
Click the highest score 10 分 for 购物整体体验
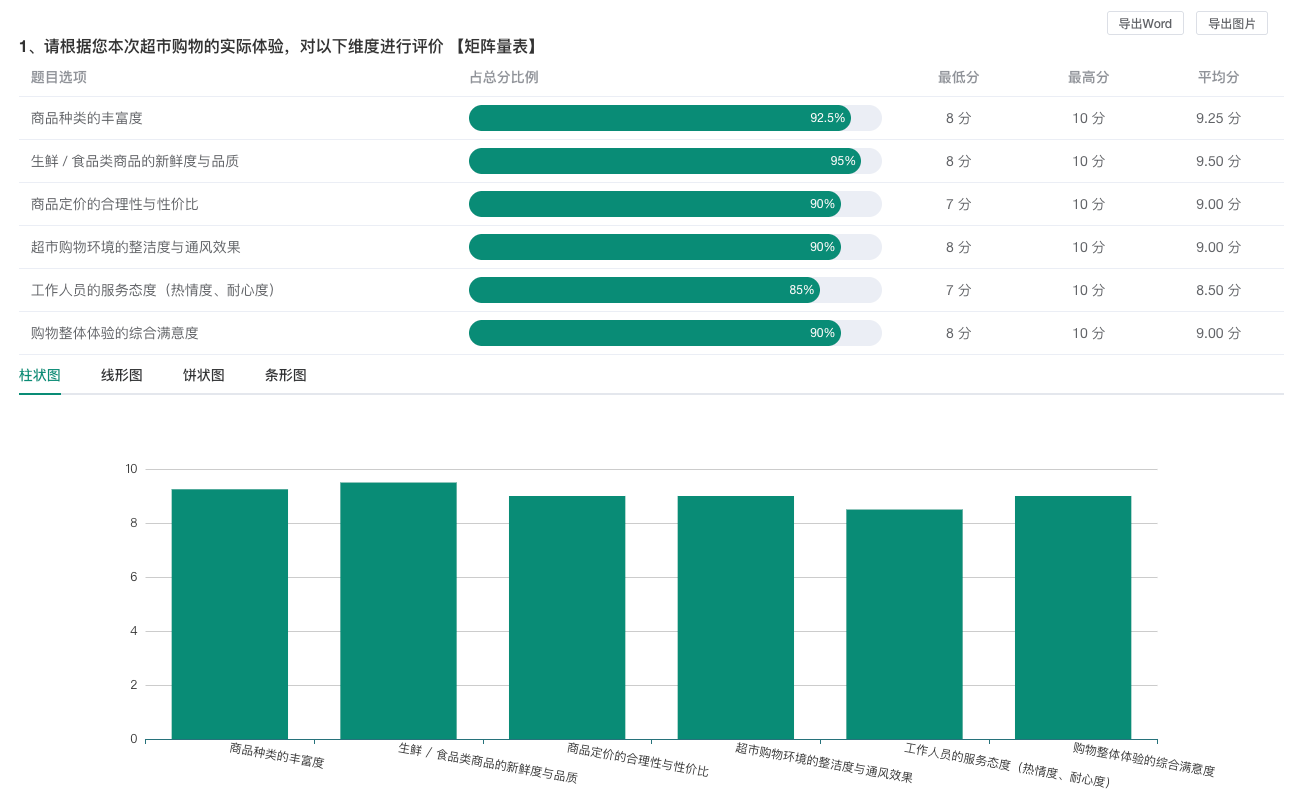(x=1088, y=333)
